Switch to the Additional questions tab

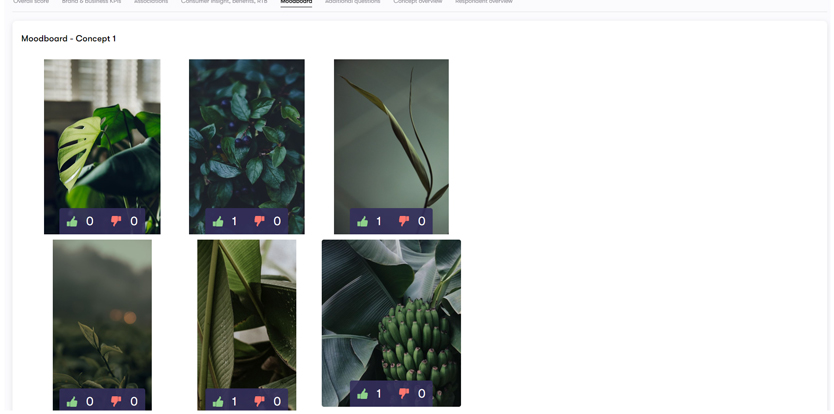[353, 2]
